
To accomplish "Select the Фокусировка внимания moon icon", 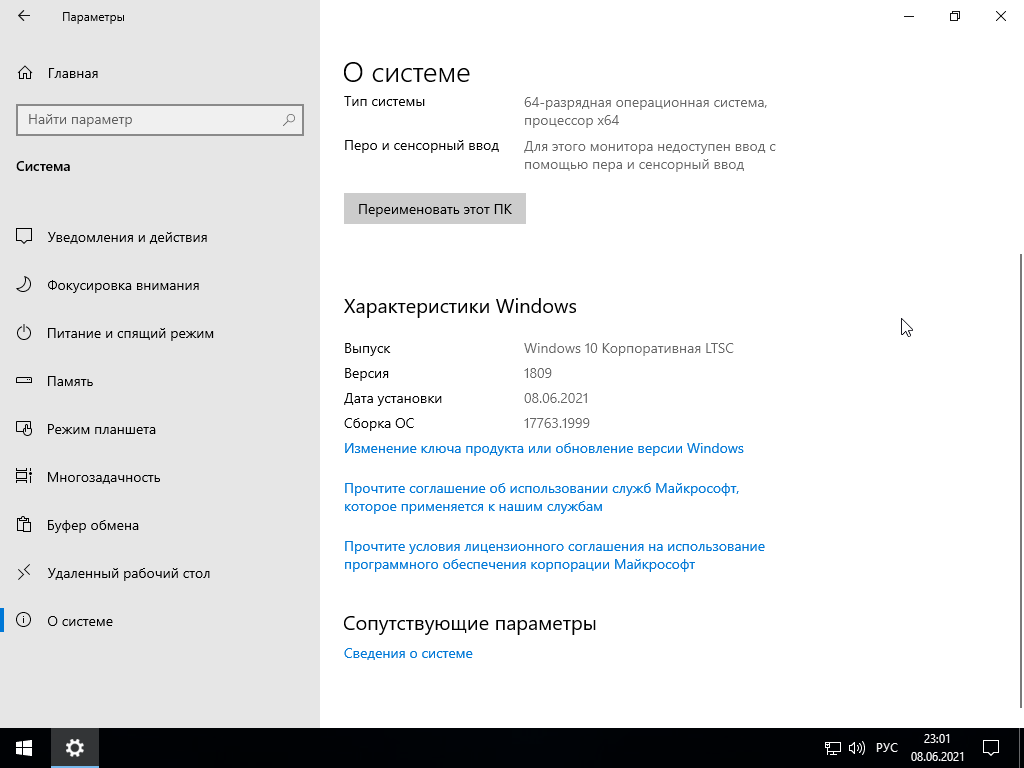I will point(24,285).
